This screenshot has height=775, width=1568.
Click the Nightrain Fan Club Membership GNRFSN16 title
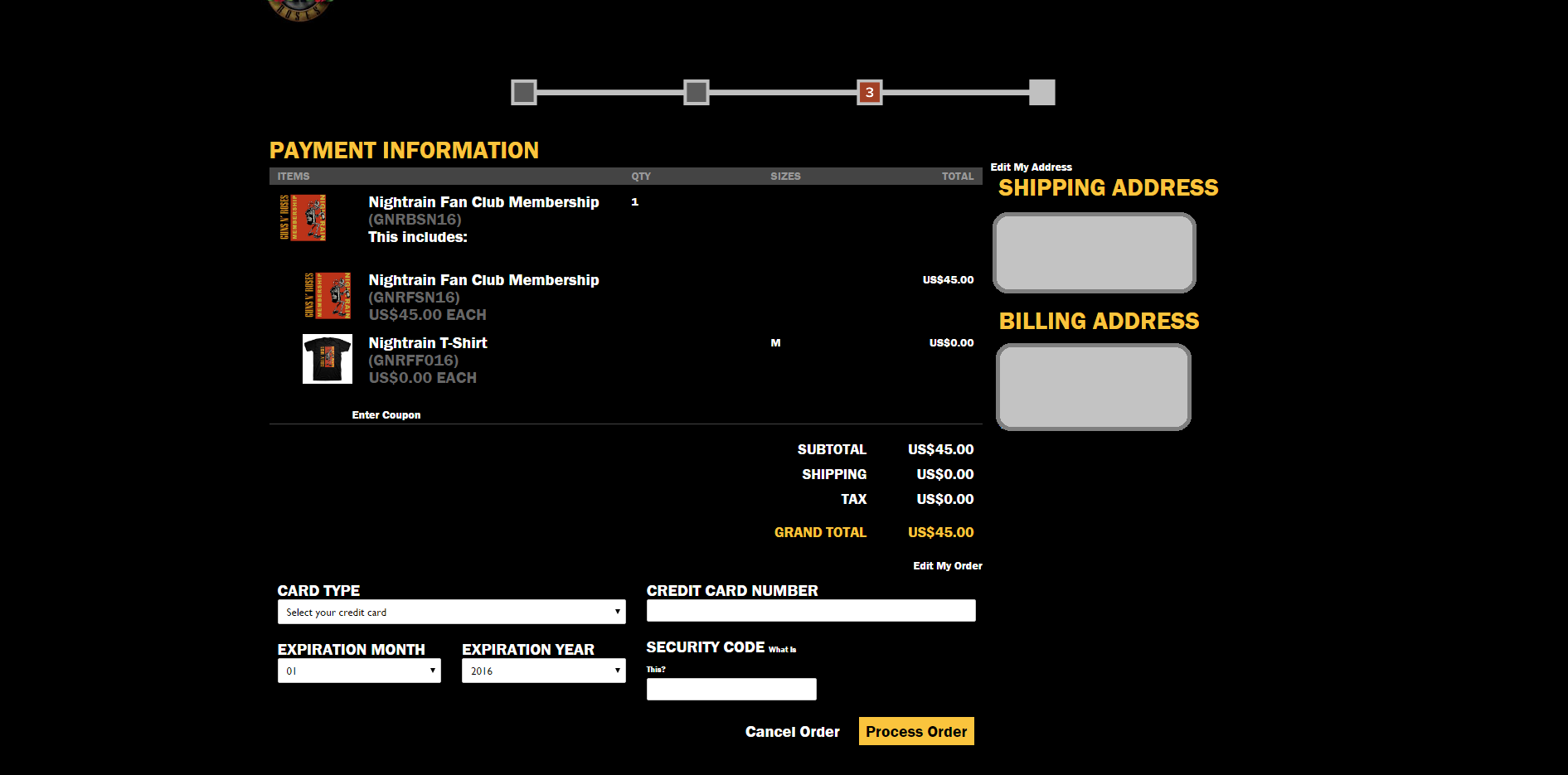click(483, 280)
